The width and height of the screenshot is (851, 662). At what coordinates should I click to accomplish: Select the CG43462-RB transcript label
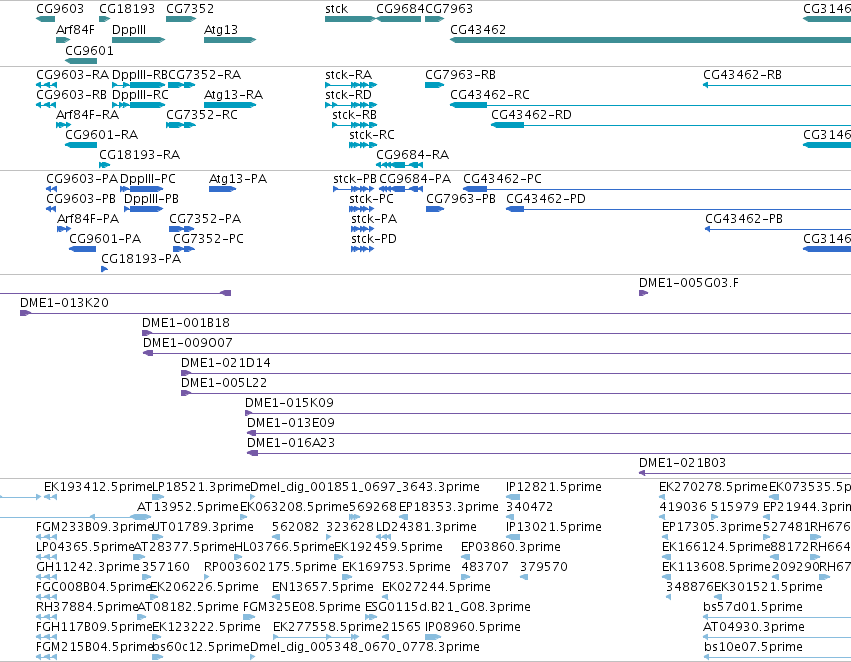[742, 74]
